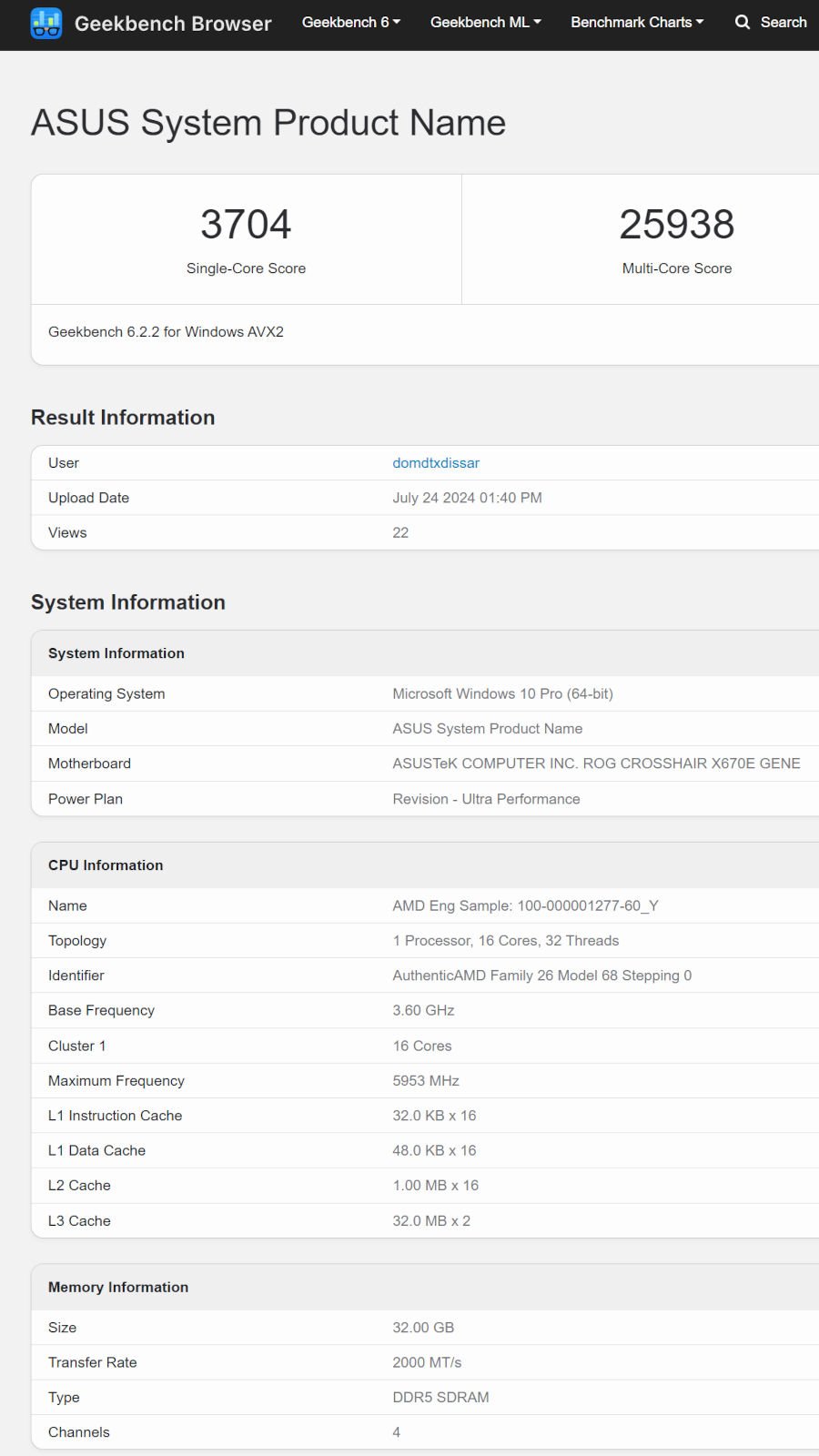819x1456 pixels.
Task: Click the Search text in navbar
Action: click(783, 22)
